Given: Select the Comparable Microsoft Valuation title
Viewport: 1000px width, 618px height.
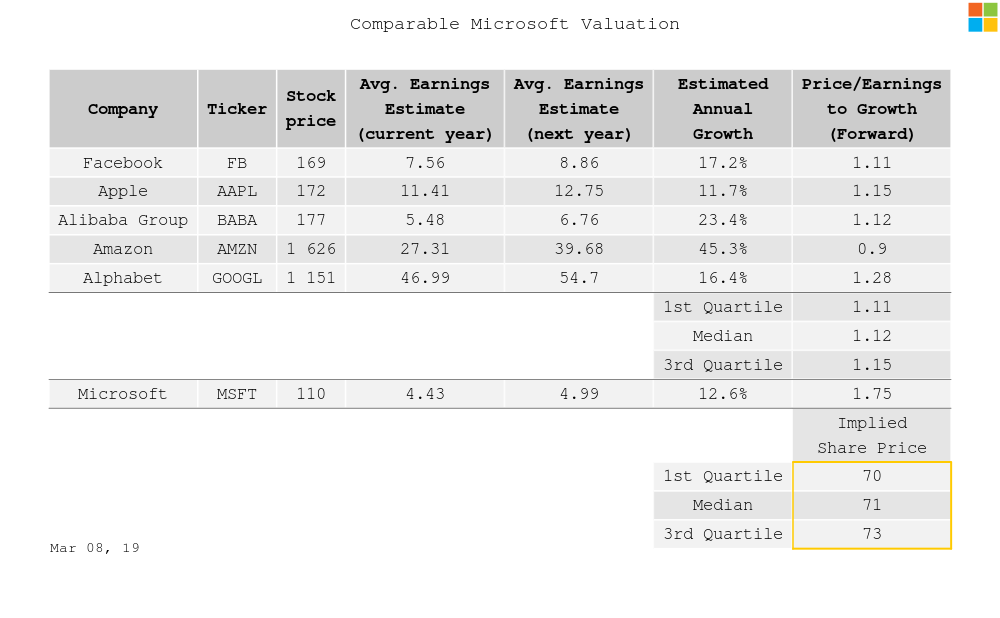Looking at the screenshot, I should [514, 24].
